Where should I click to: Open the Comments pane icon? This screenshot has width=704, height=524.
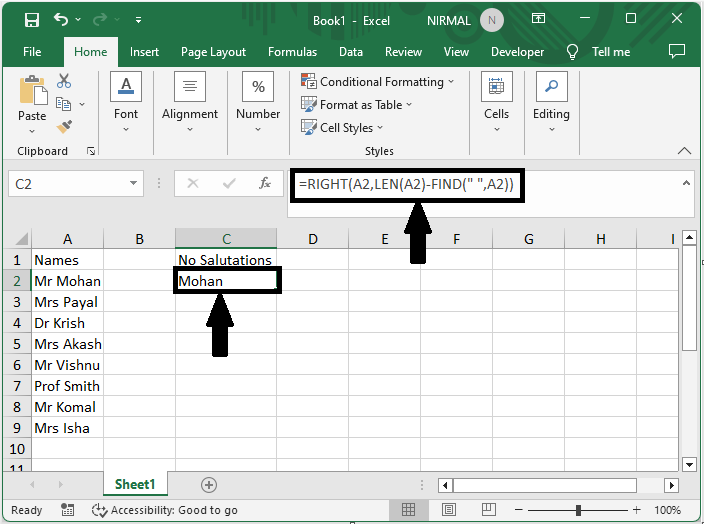pos(677,51)
